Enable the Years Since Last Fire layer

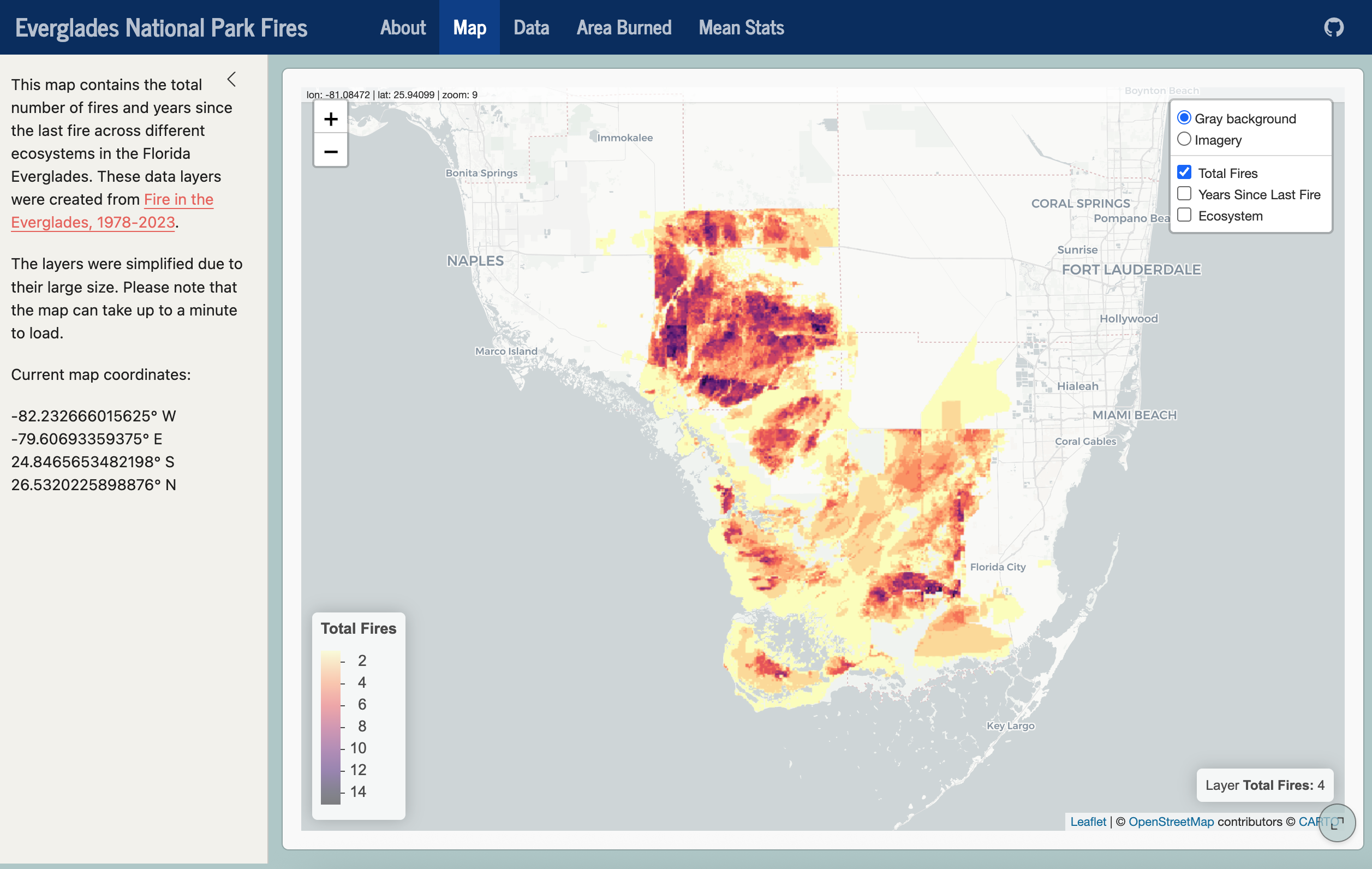coord(1184,194)
